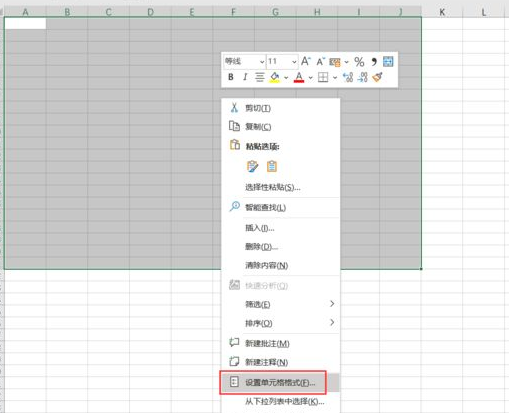509x413 pixels.
Task: Apply percent style from mini toolbar
Action: click(x=359, y=62)
